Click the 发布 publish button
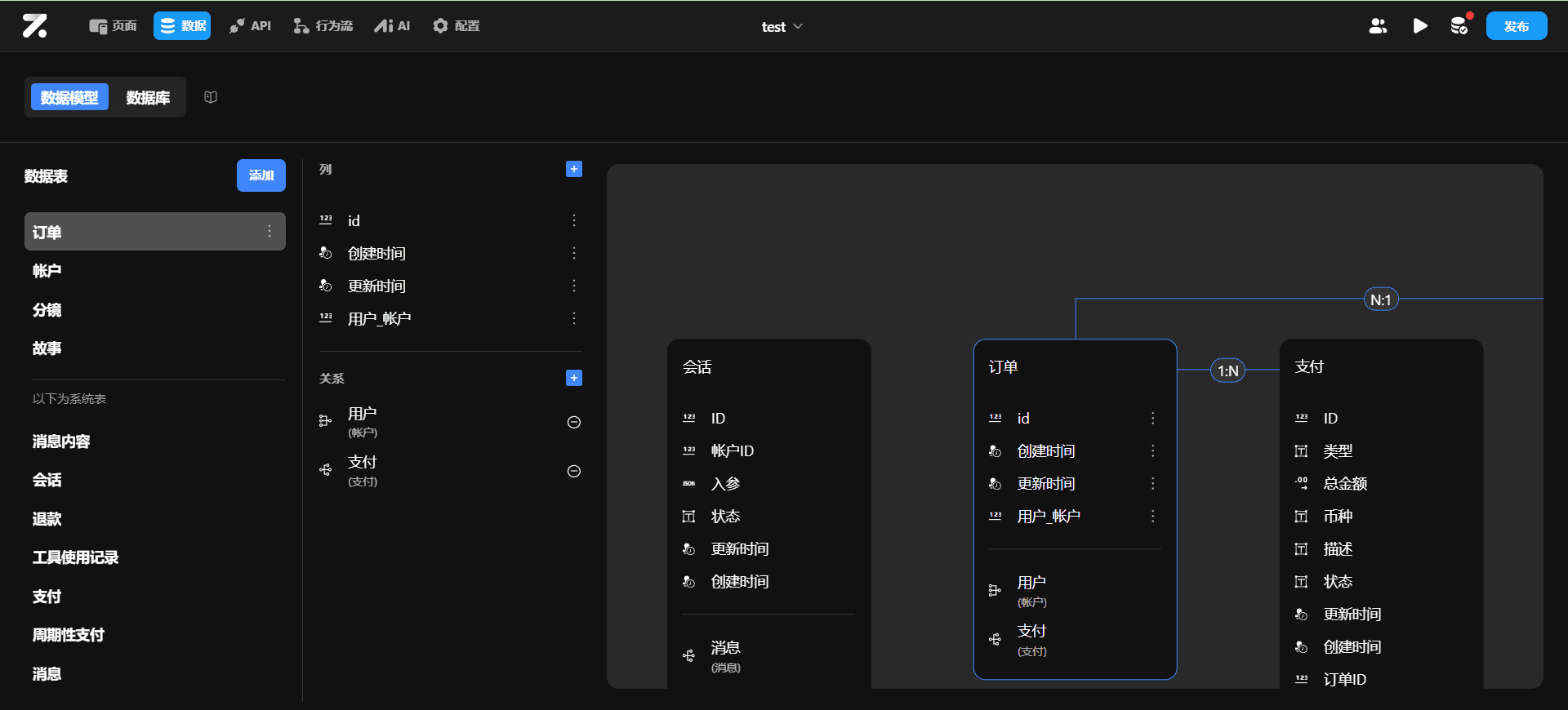Screen dimensions: 1568x710 click(x=1517, y=26)
